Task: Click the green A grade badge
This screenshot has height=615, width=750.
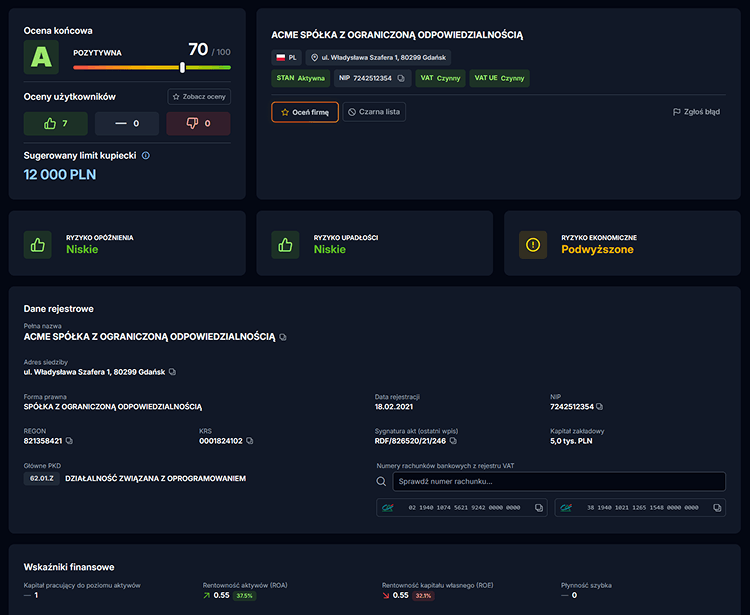Action: (41, 57)
